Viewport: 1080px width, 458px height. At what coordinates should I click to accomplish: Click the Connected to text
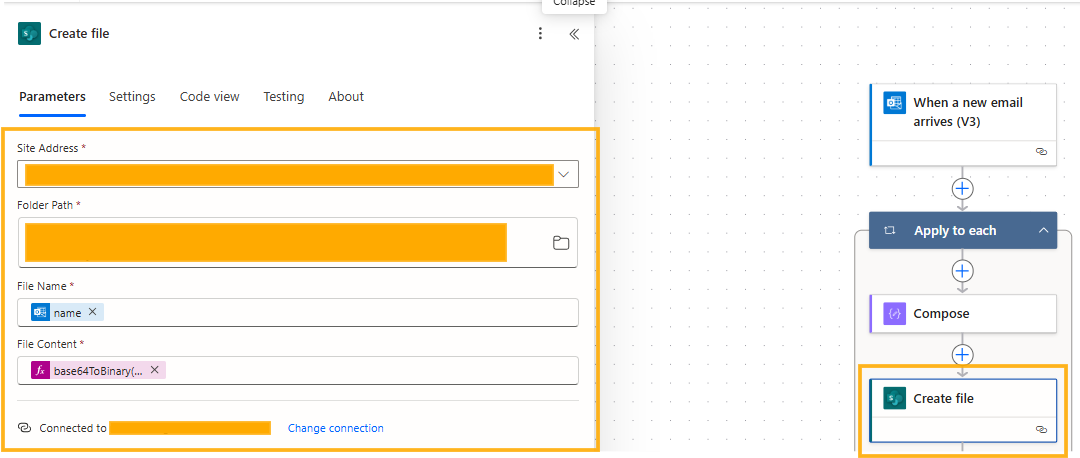pos(73,428)
